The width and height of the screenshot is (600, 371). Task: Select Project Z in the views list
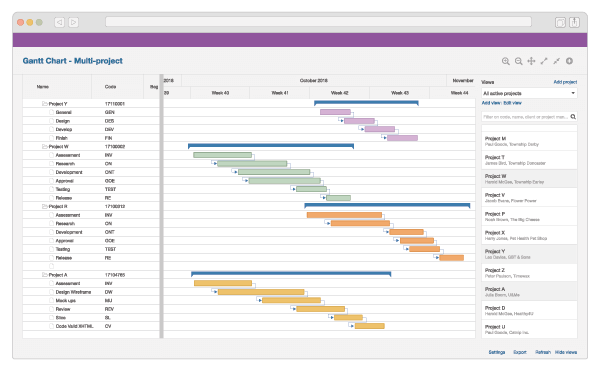coord(529,273)
